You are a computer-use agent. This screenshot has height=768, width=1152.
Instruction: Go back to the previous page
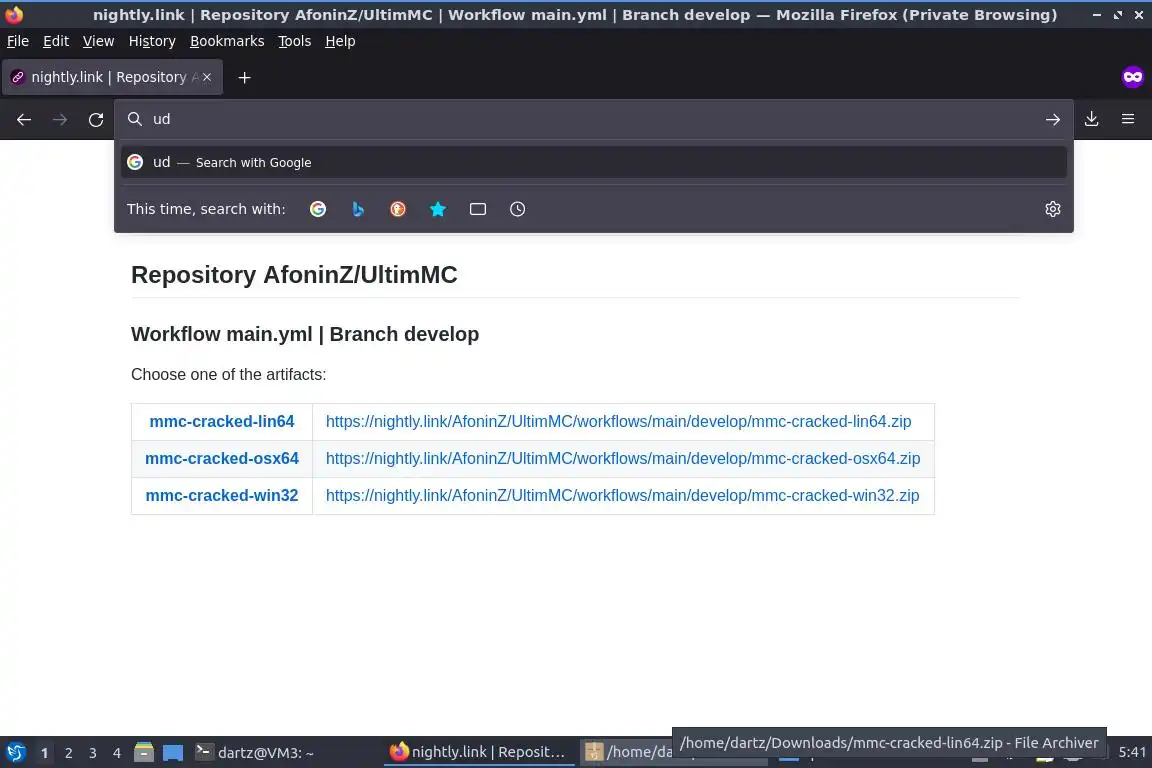point(24,119)
